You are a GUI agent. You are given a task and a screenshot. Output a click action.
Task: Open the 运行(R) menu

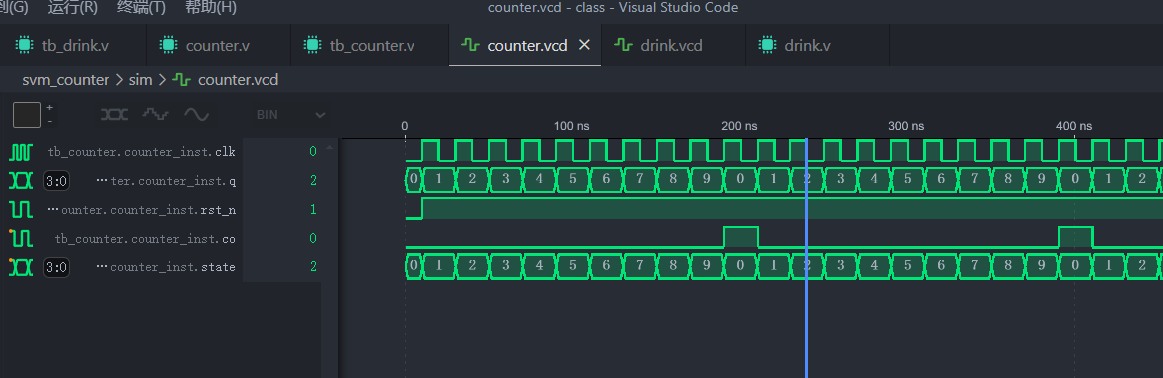pos(73,8)
